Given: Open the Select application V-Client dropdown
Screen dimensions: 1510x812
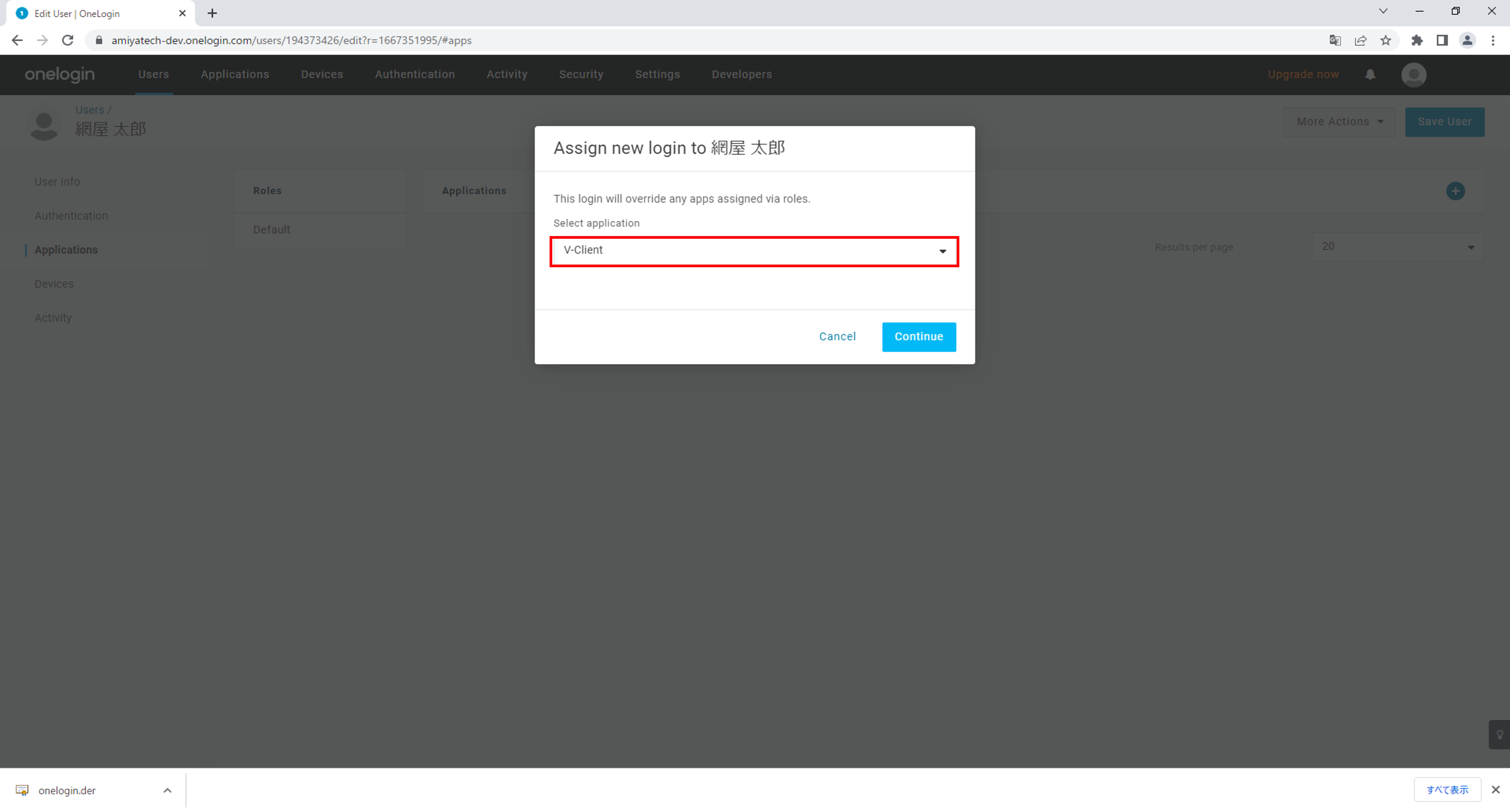Looking at the screenshot, I should [x=754, y=251].
